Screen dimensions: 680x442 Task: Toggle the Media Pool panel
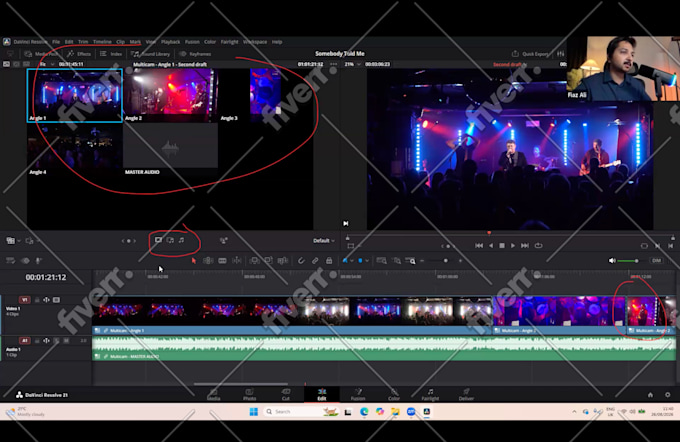(x=42, y=54)
